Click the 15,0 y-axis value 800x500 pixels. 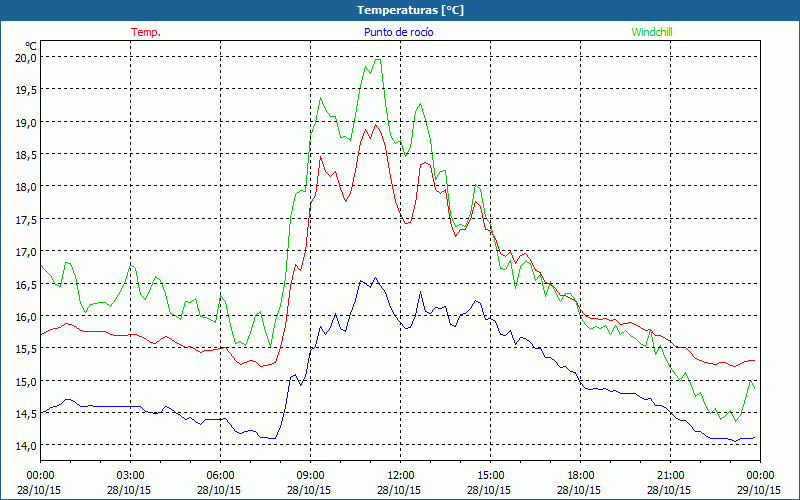(x=26, y=381)
